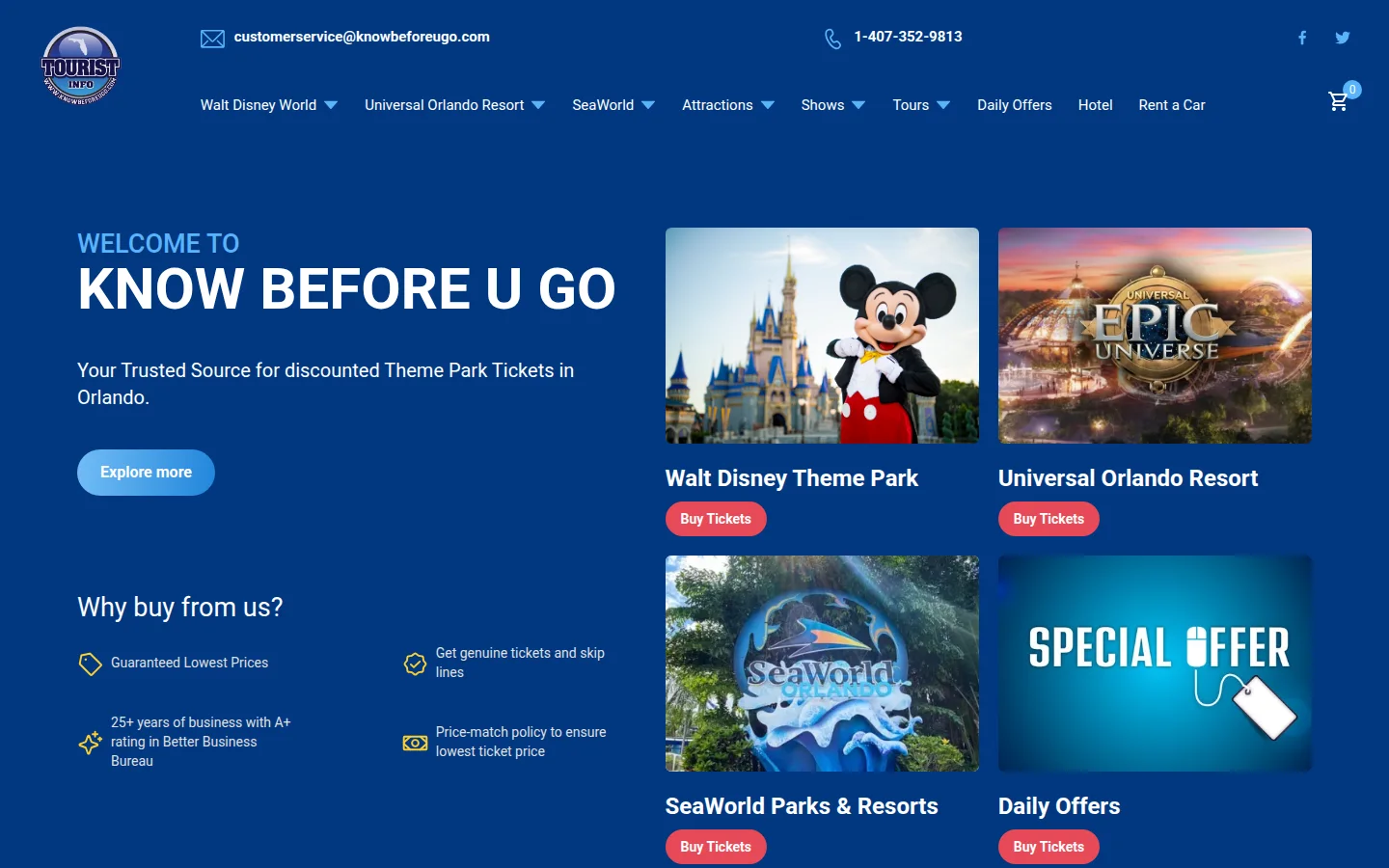Open the Tours menu item

pos(911,105)
